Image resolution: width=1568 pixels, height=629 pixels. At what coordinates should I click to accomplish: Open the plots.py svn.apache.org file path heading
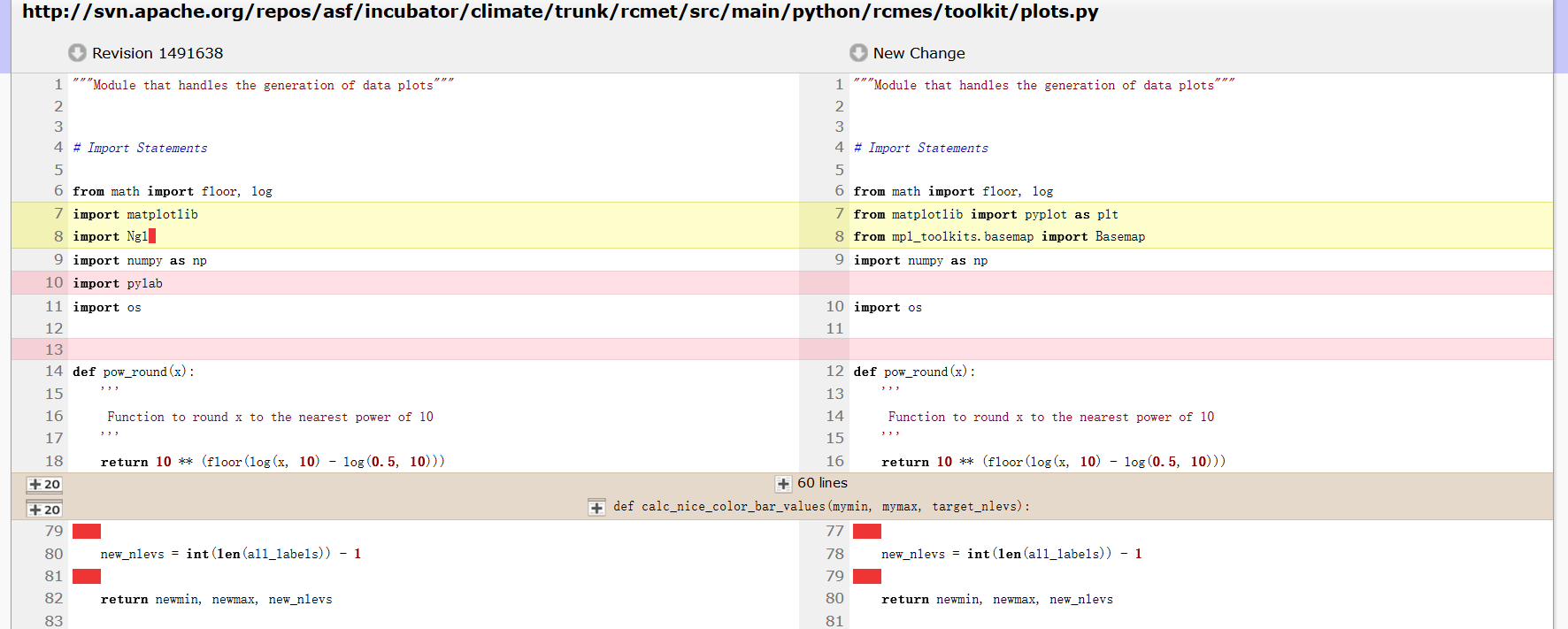(x=560, y=12)
